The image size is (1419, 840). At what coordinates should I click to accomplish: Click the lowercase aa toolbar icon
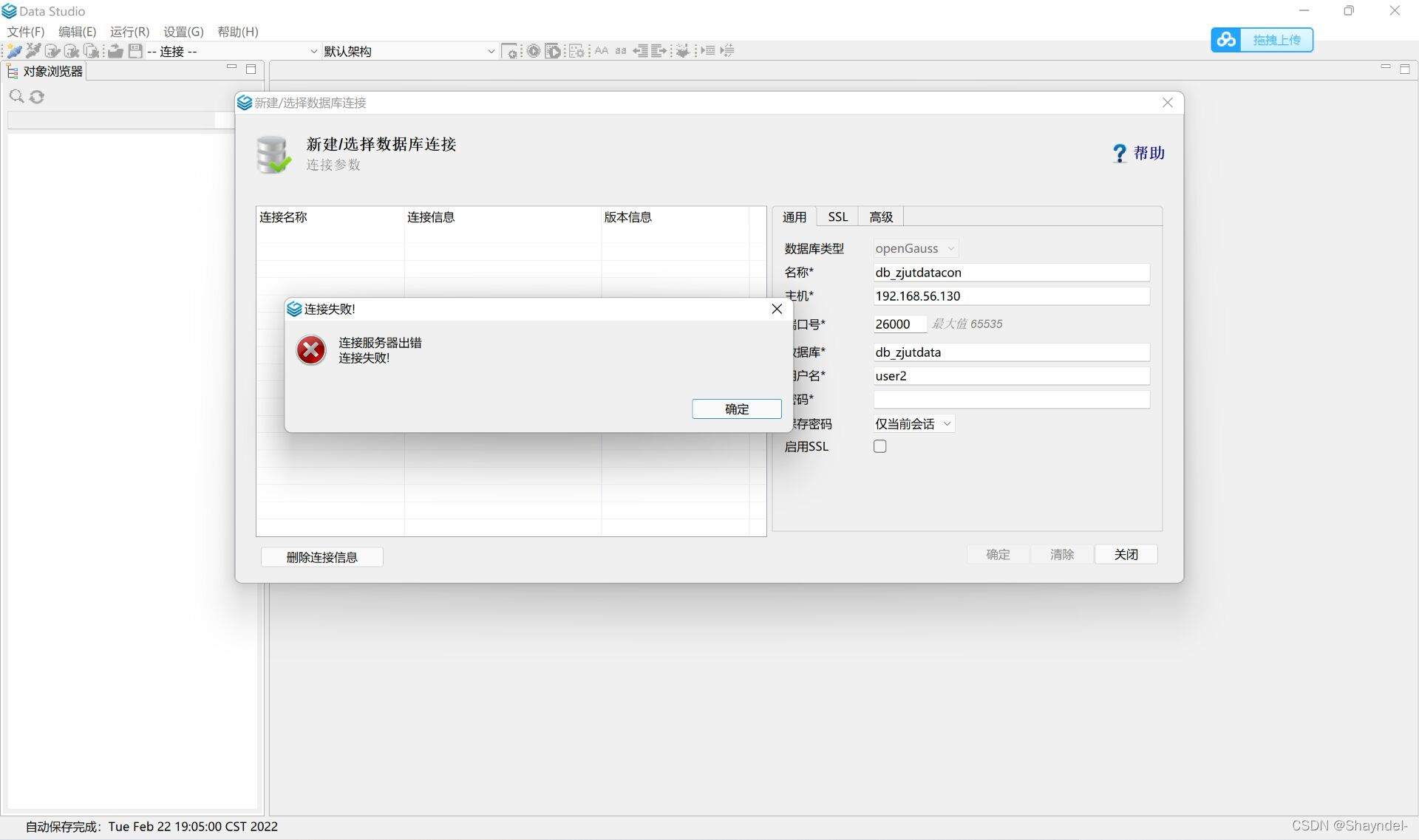click(621, 51)
